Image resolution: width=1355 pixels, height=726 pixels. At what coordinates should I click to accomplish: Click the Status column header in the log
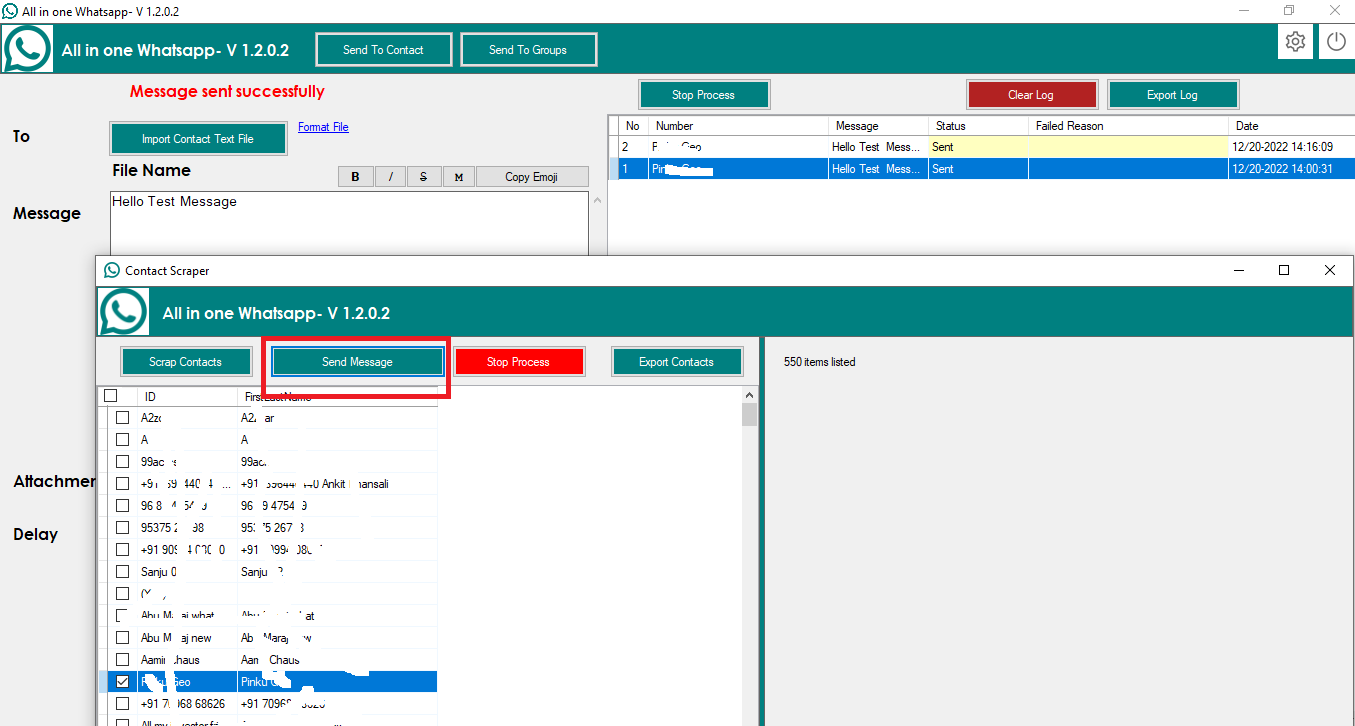[979, 126]
